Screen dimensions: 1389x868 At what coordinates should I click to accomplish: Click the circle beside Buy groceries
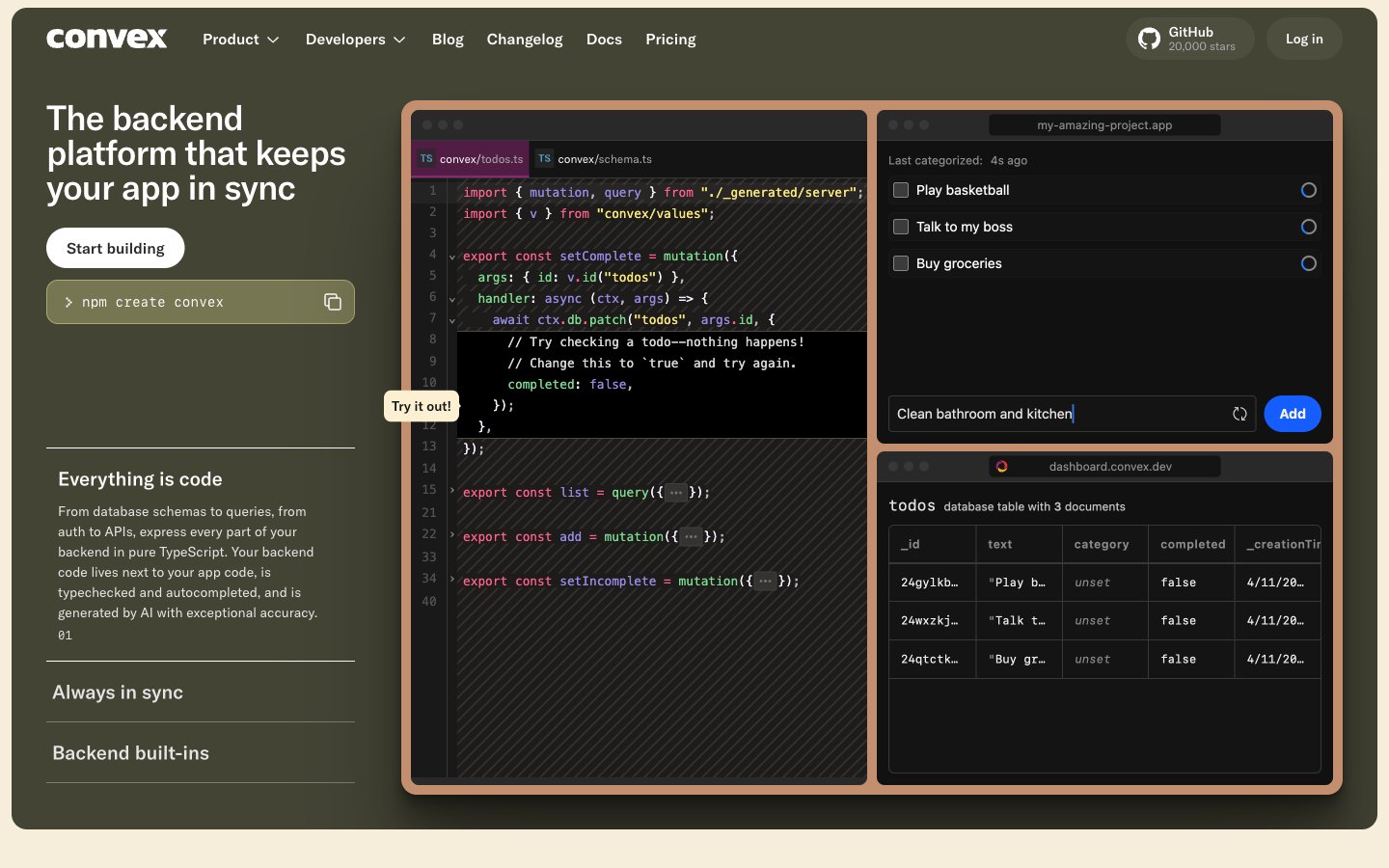1309,263
